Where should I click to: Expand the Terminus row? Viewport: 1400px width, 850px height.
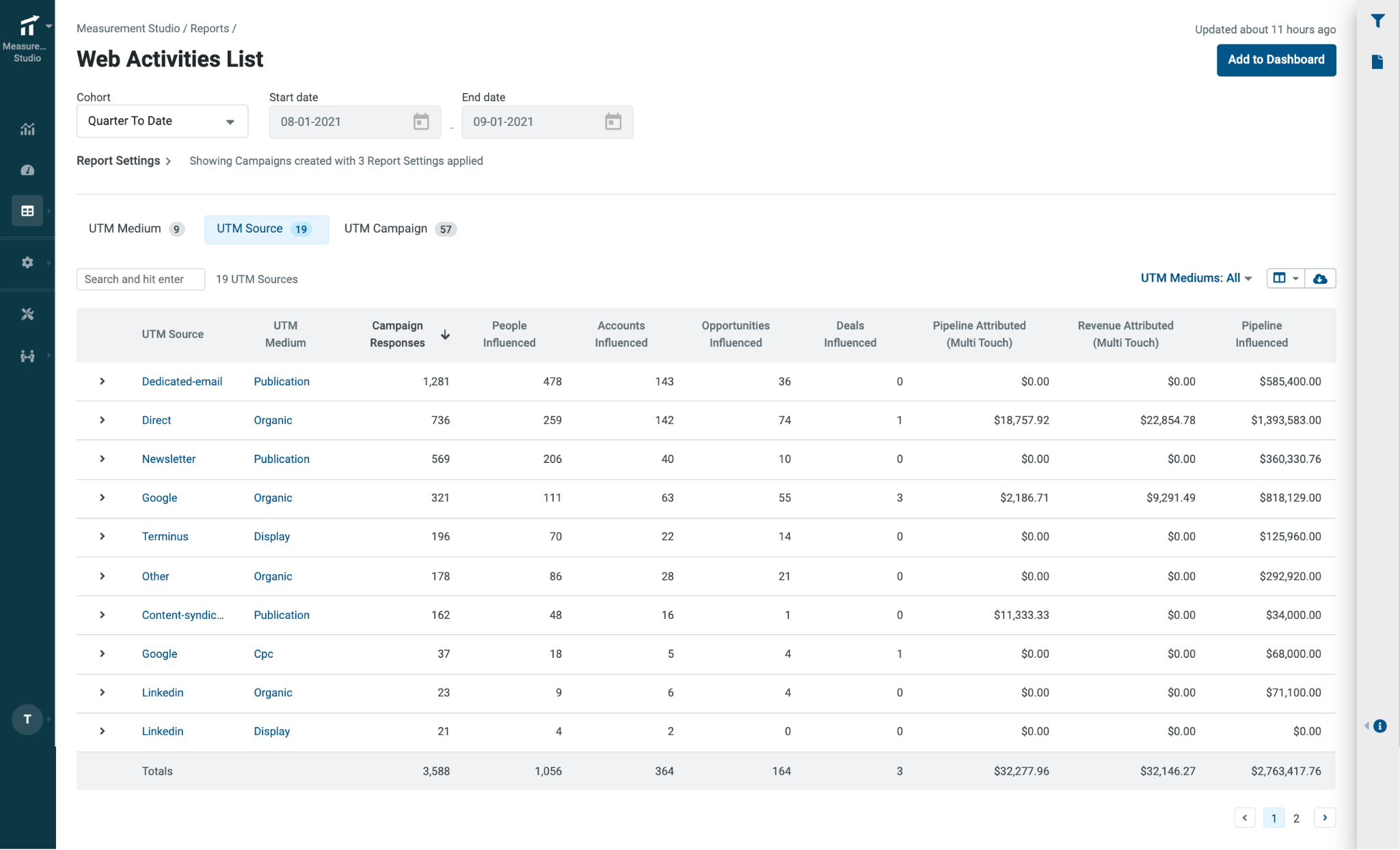(103, 537)
